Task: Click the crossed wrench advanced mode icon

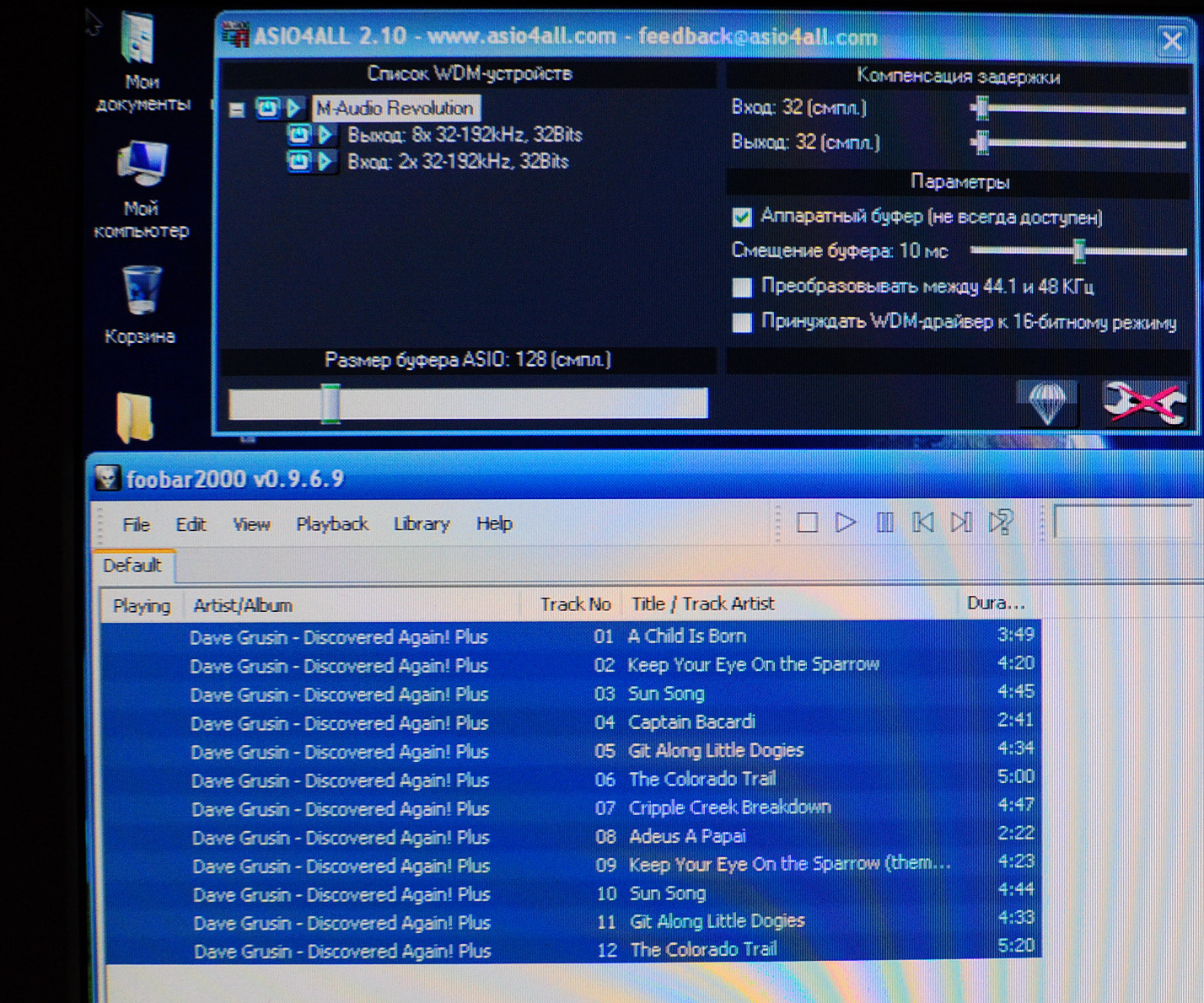Action: click(1143, 402)
